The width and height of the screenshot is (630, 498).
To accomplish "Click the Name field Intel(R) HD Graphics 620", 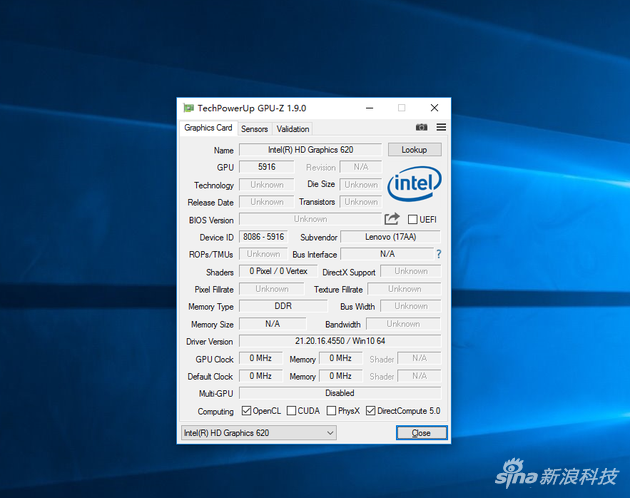I will 310,150.
